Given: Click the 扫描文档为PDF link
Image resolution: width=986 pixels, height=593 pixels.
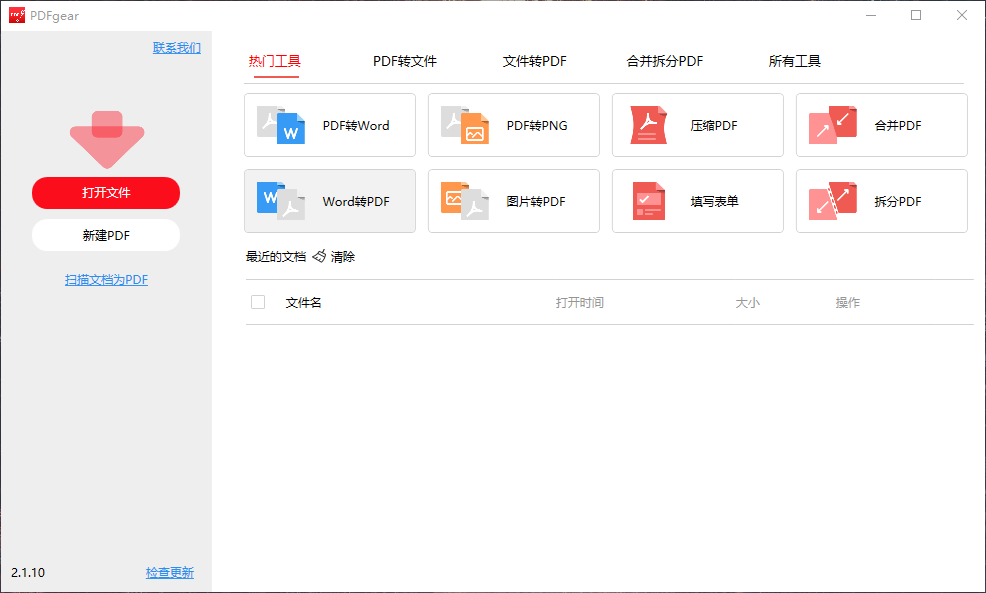Looking at the screenshot, I should [x=105, y=279].
